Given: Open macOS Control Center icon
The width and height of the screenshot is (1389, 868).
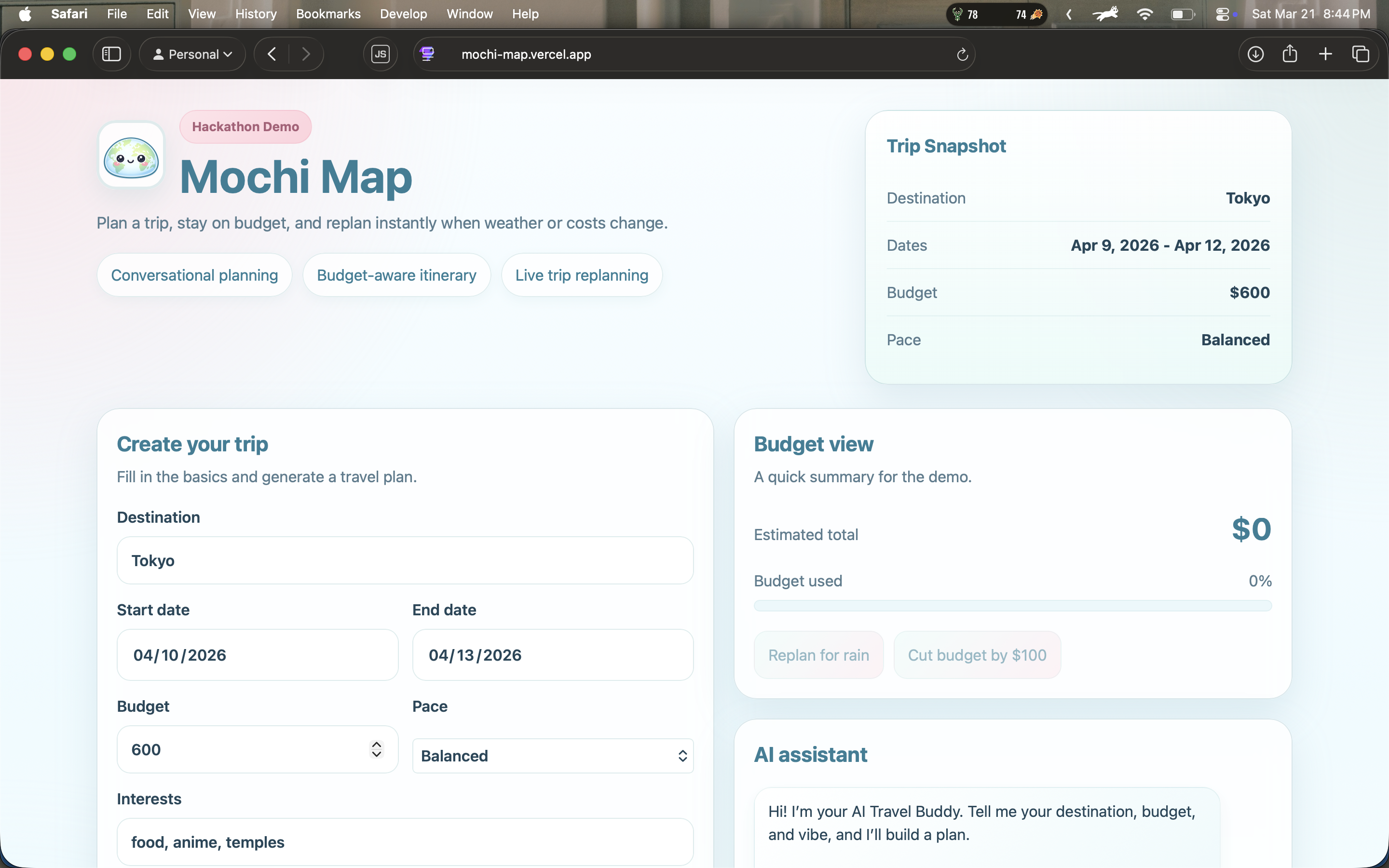Looking at the screenshot, I should [1222, 14].
